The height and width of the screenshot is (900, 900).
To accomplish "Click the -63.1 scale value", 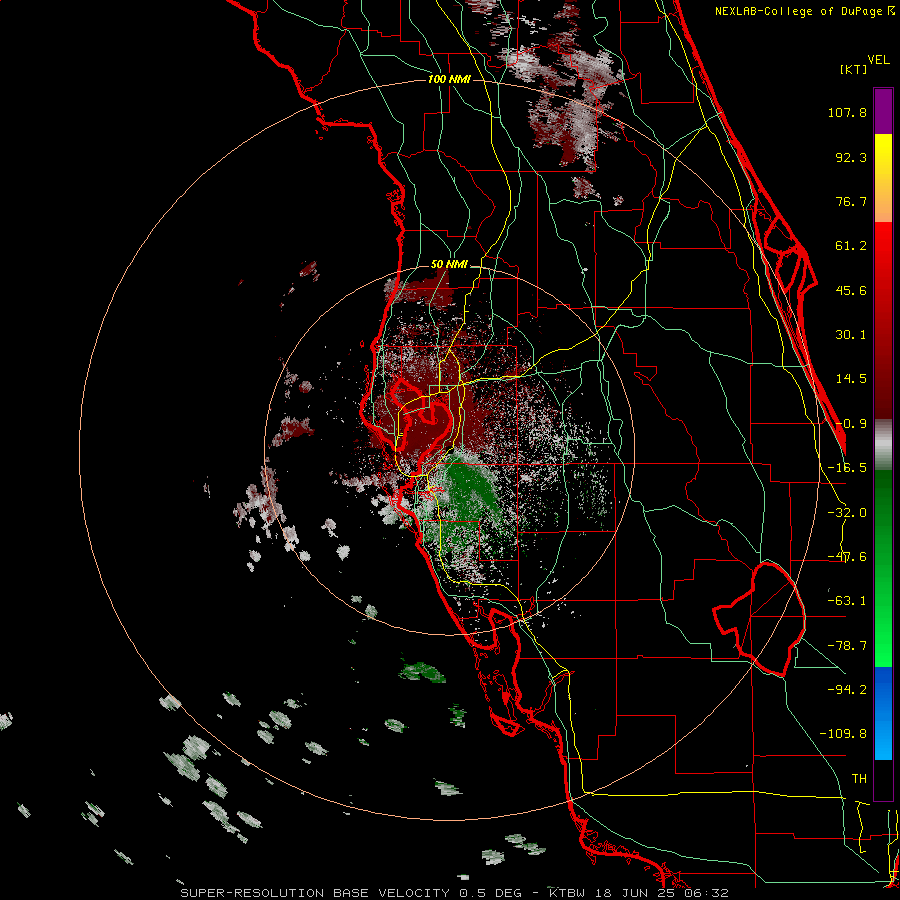I will coord(847,601).
